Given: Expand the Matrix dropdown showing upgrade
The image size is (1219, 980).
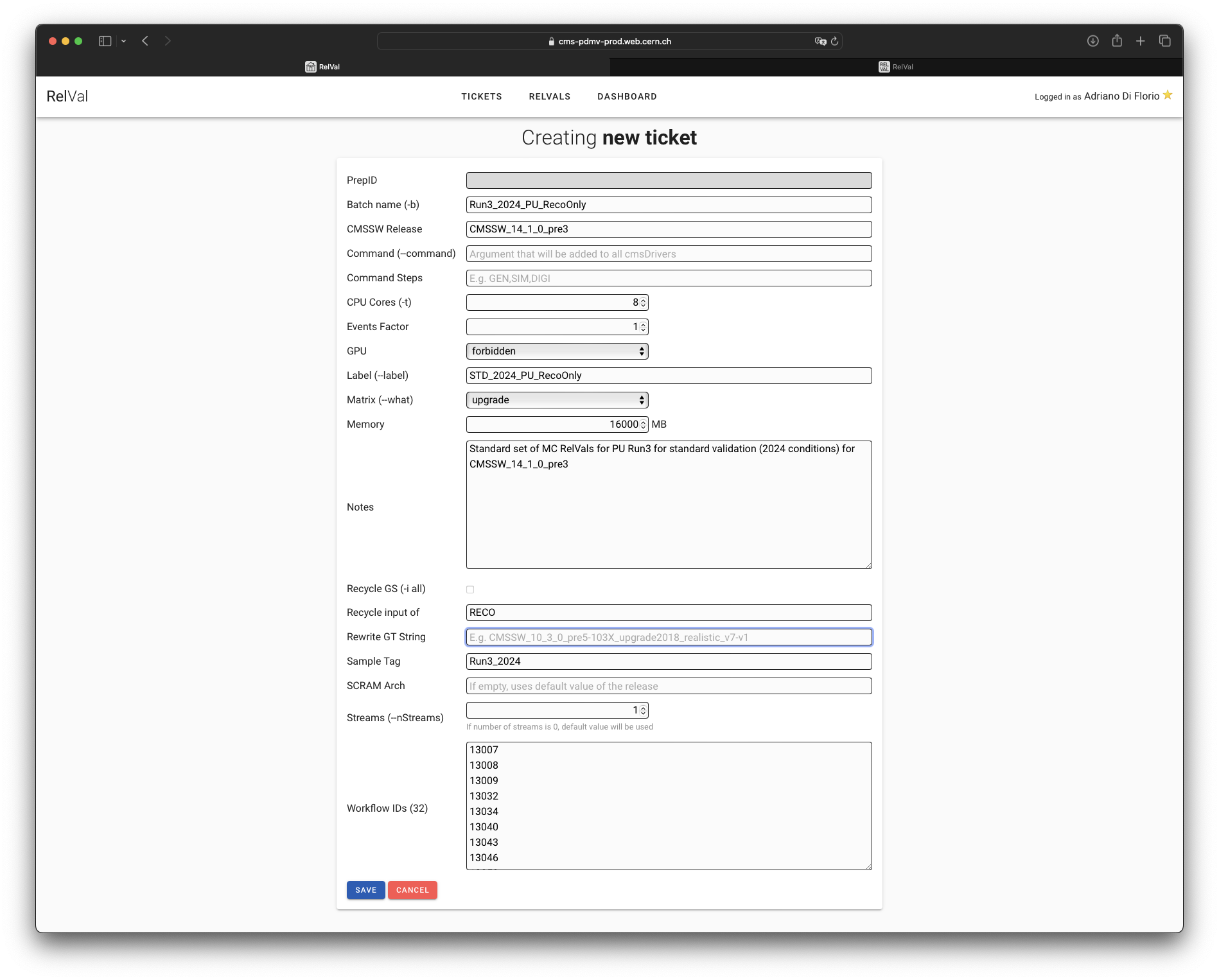Looking at the screenshot, I should coord(557,400).
